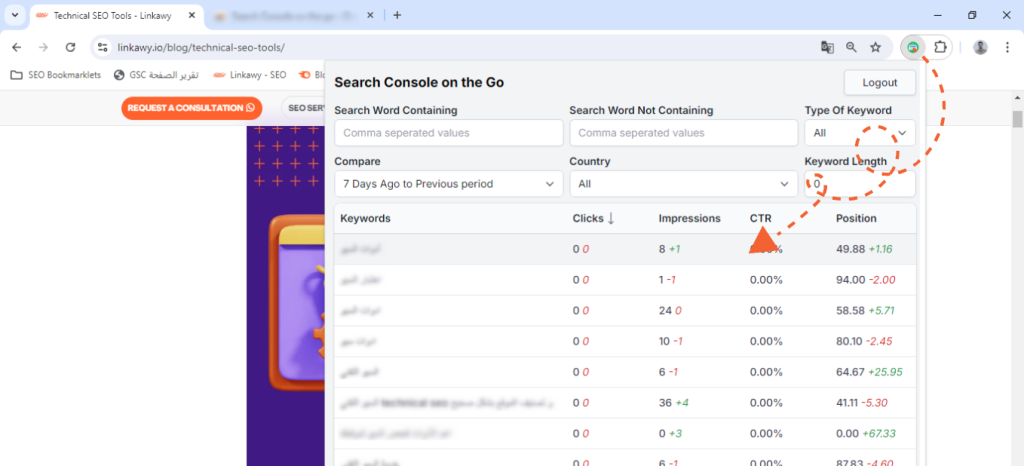Open the Chrome extensions puzzle icon
This screenshot has width=1024, height=466.
pyautogui.click(x=940, y=47)
